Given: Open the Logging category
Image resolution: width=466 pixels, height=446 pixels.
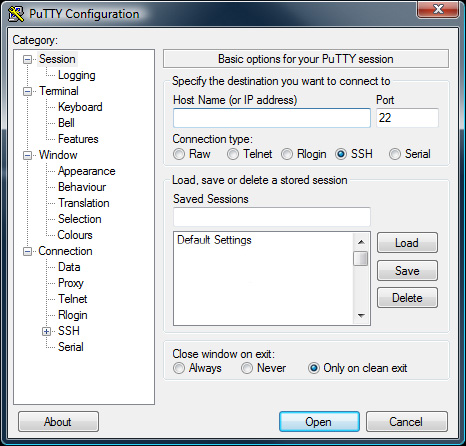Looking at the screenshot, I should (x=77, y=75).
